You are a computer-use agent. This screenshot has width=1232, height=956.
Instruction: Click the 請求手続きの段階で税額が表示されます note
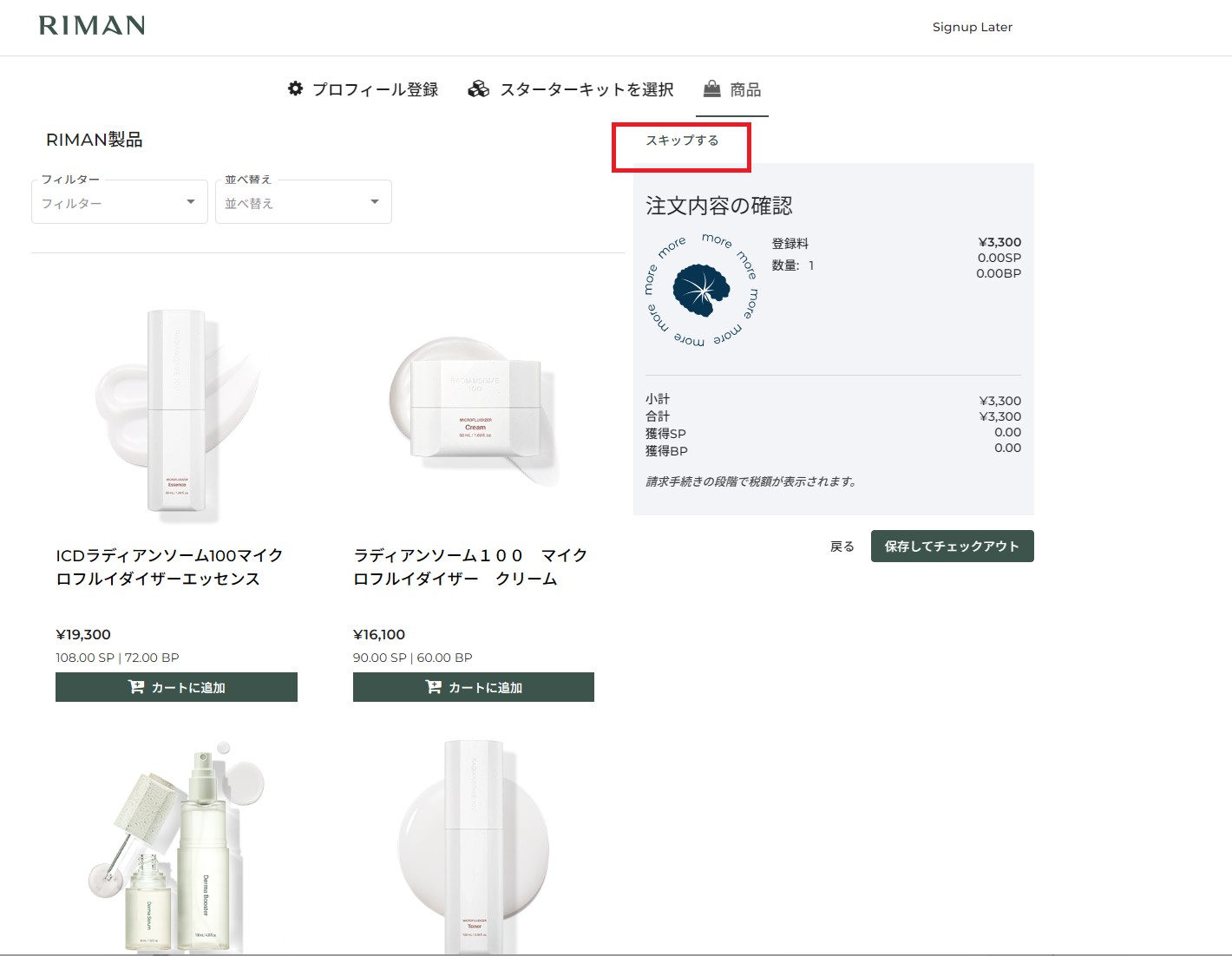tap(751, 481)
